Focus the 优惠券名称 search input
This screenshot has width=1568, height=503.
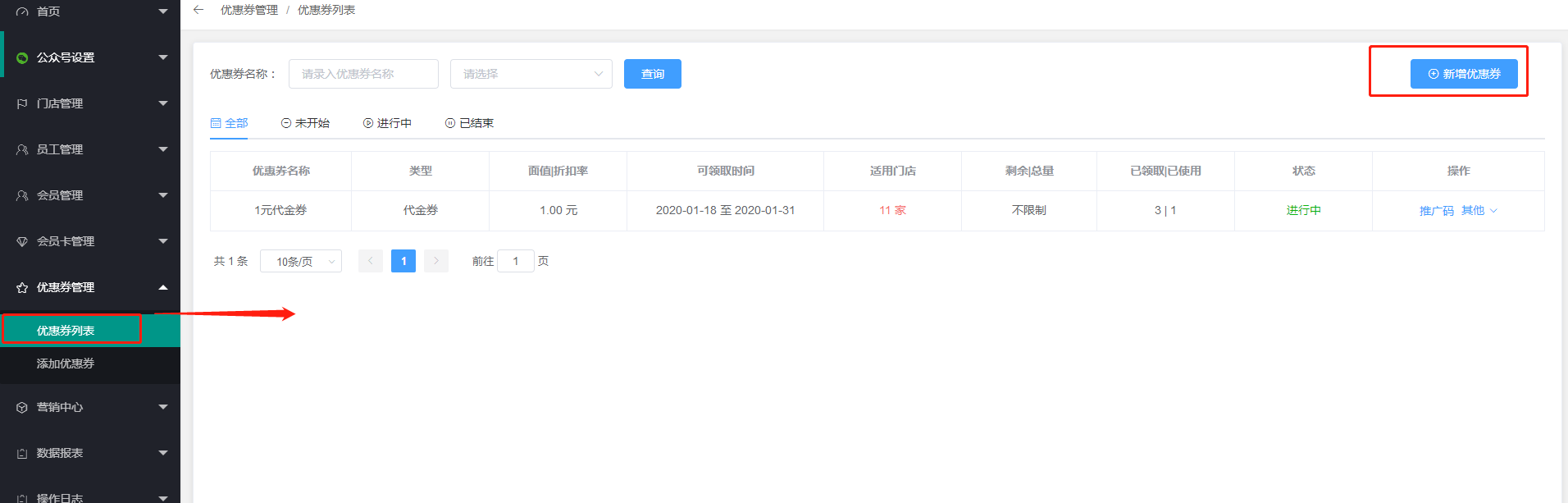click(363, 74)
